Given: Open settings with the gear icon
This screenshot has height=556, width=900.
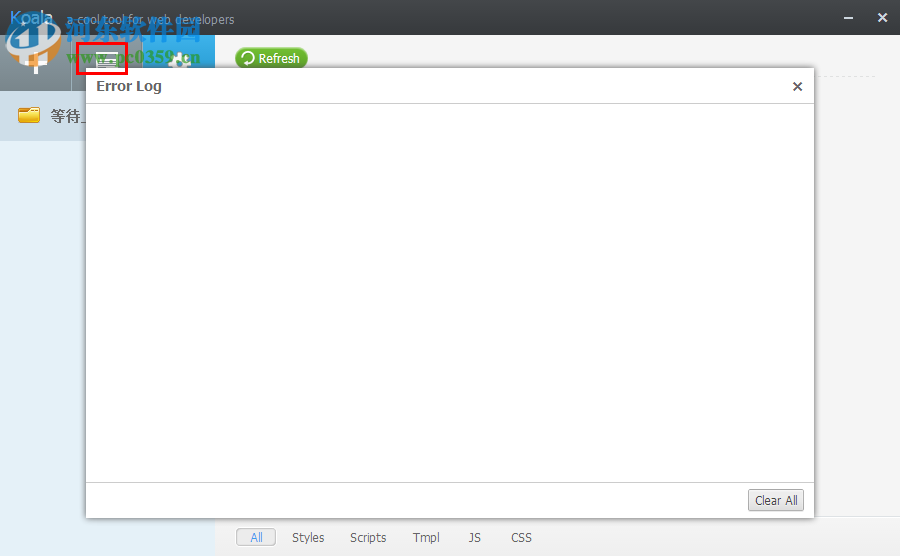Looking at the screenshot, I should [x=179, y=60].
